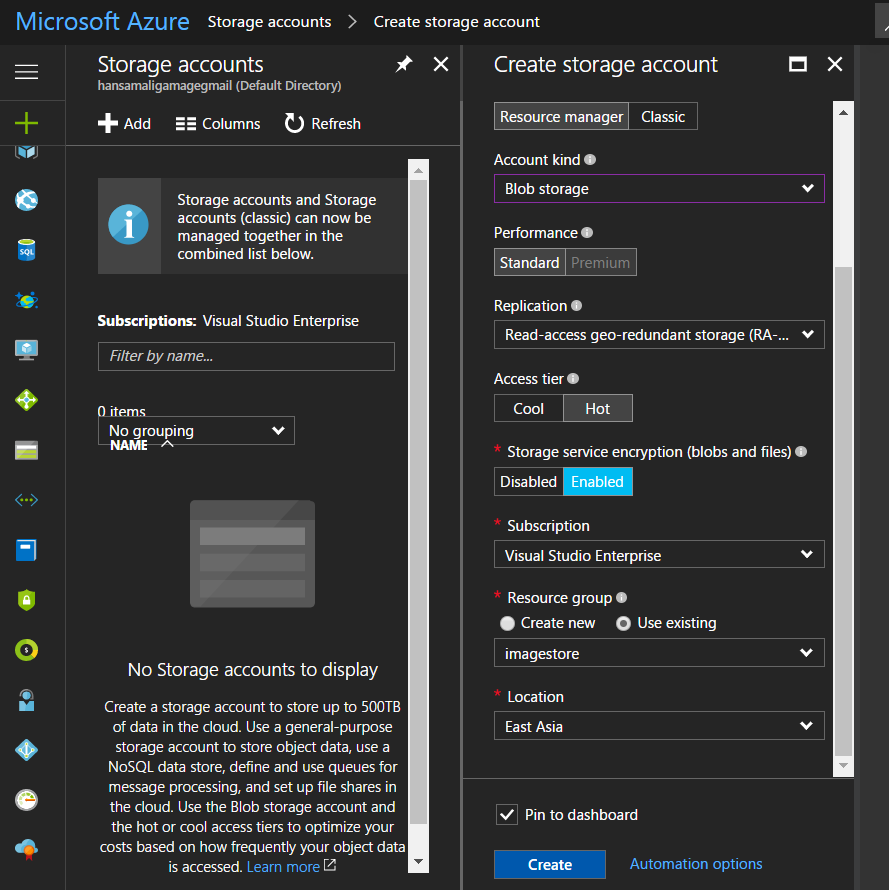Pin the Storage accounts blade
Screen dimensions: 889x890
coord(404,64)
